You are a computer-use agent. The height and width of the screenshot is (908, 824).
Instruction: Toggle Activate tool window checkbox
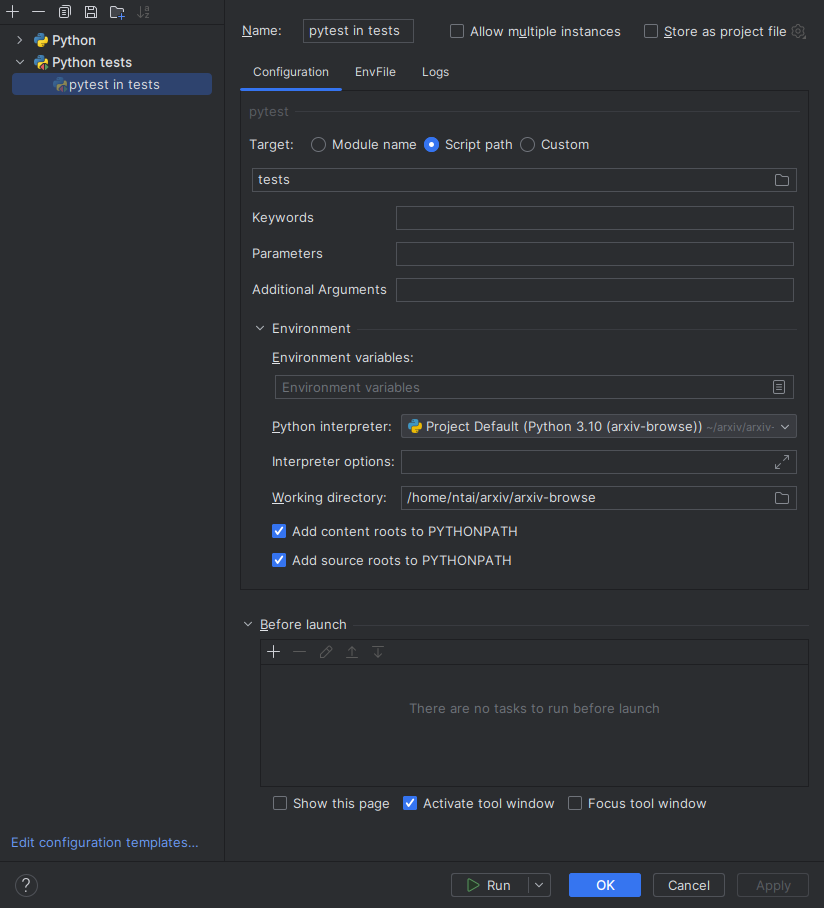click(x=410, y=803)
